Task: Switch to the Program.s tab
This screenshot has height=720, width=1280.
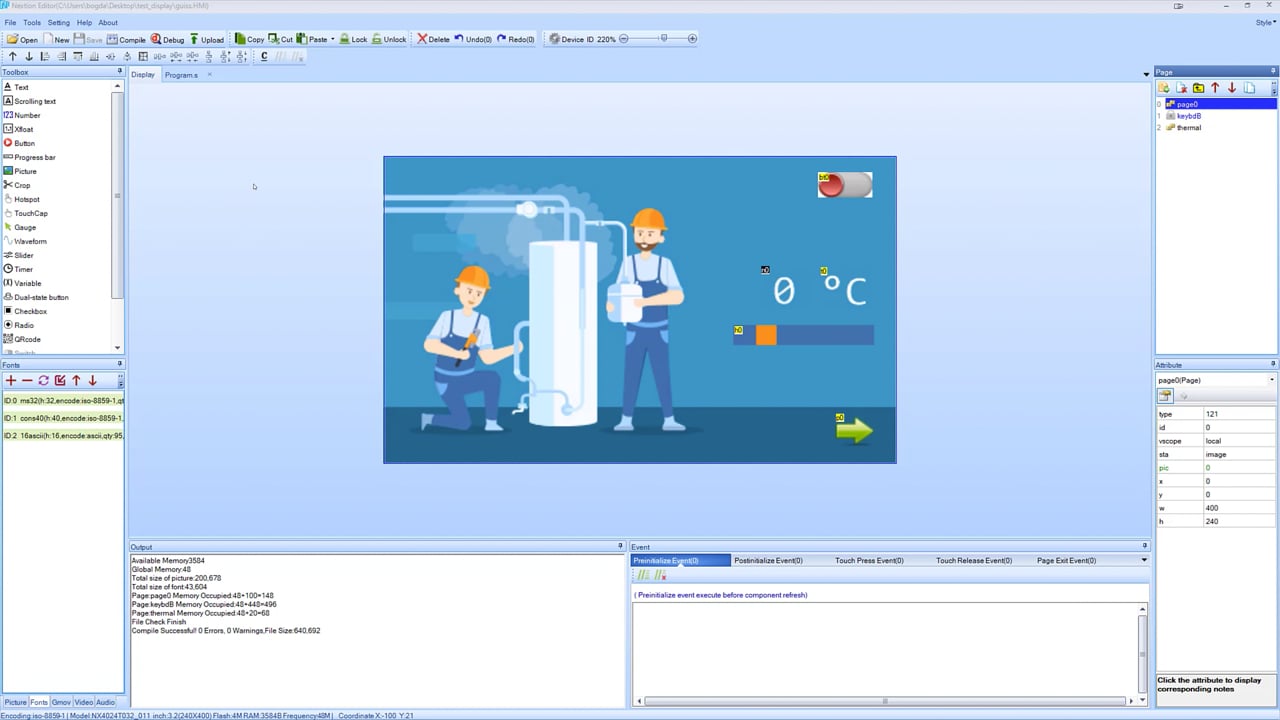Action: point(181,75)
